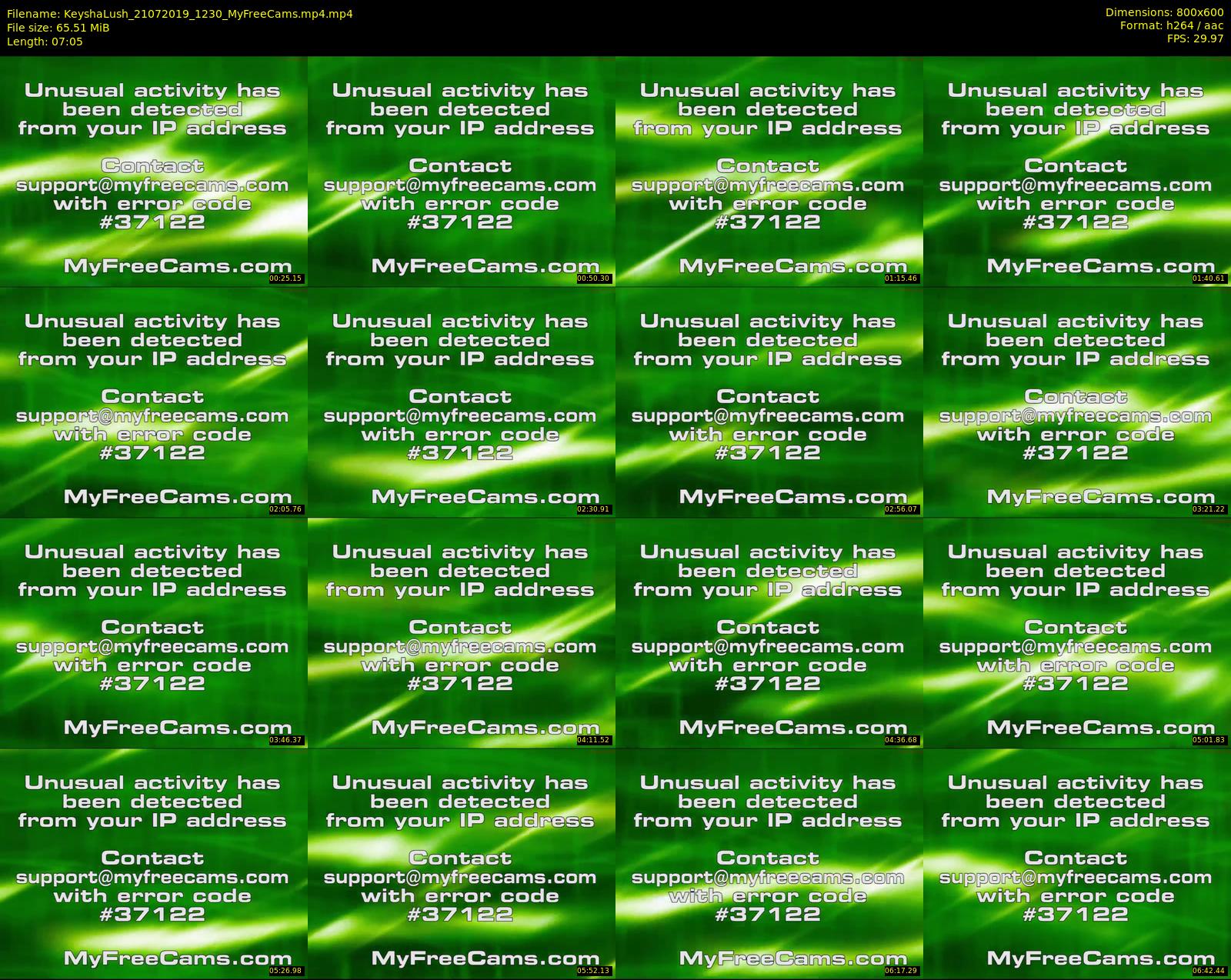Choose the thumbnail stamped 02:05.76

[154, 402]
